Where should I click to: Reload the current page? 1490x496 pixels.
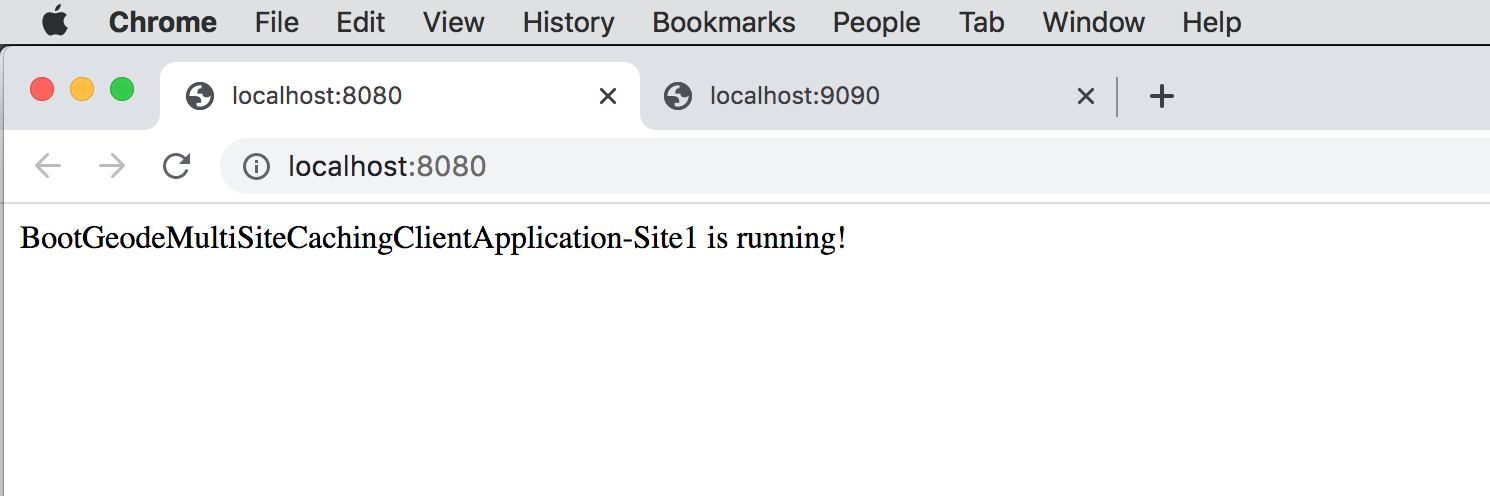(177, 166)
